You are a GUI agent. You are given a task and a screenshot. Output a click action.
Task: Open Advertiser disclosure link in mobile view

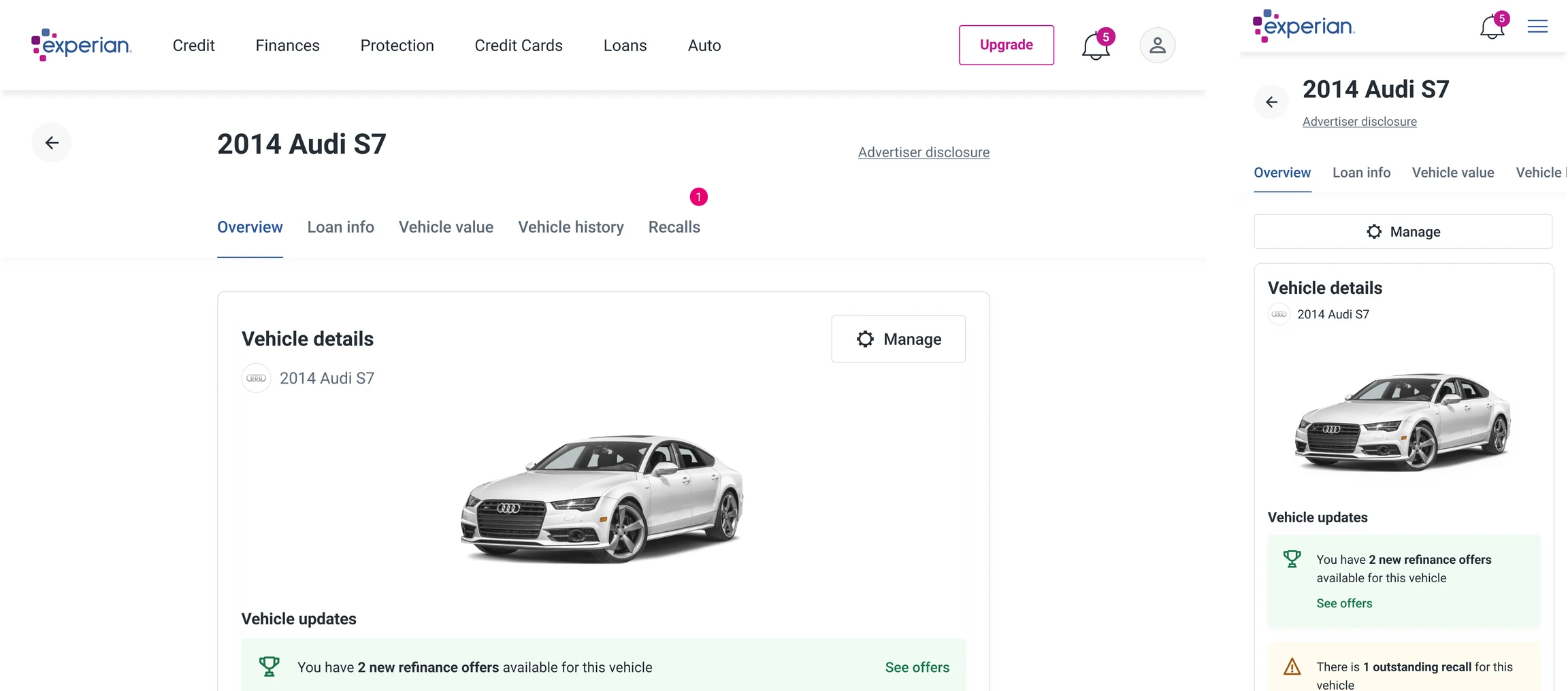click(1359, 122)
